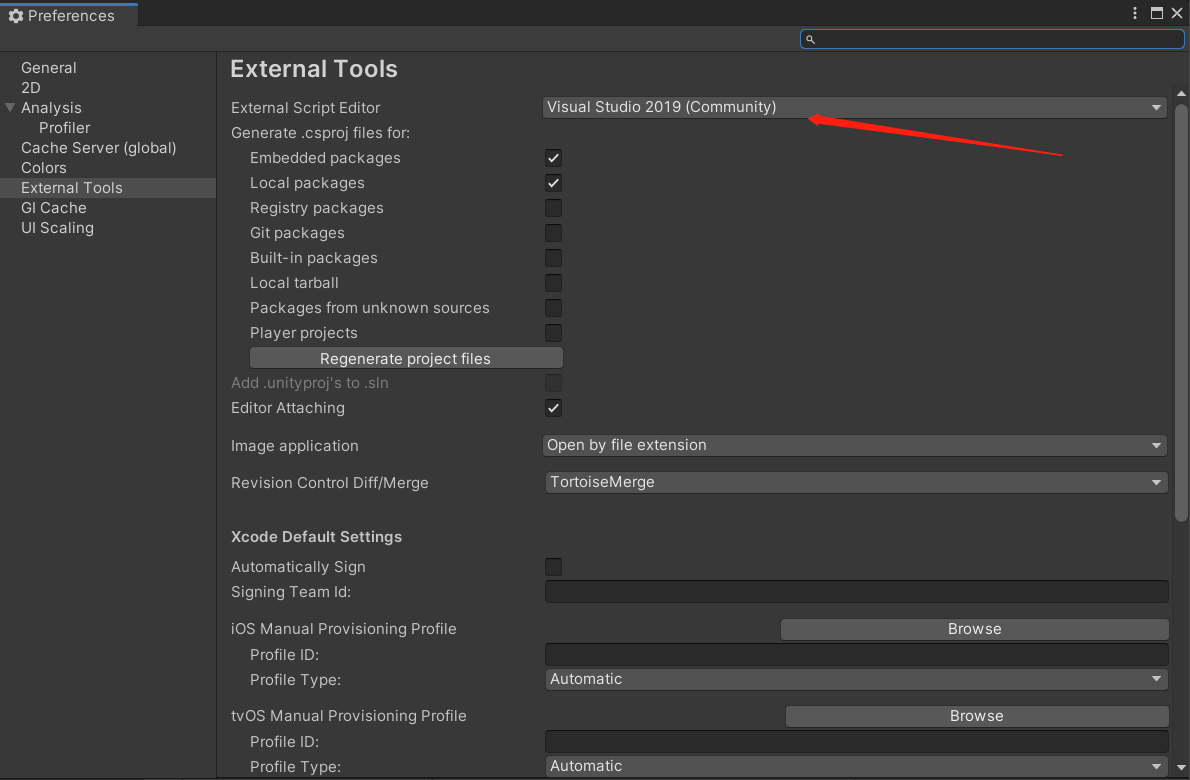This screenshot has width=1190, height=780.
Task: Enable Automatically Sign for Xcode
Action: click(553, 567)
